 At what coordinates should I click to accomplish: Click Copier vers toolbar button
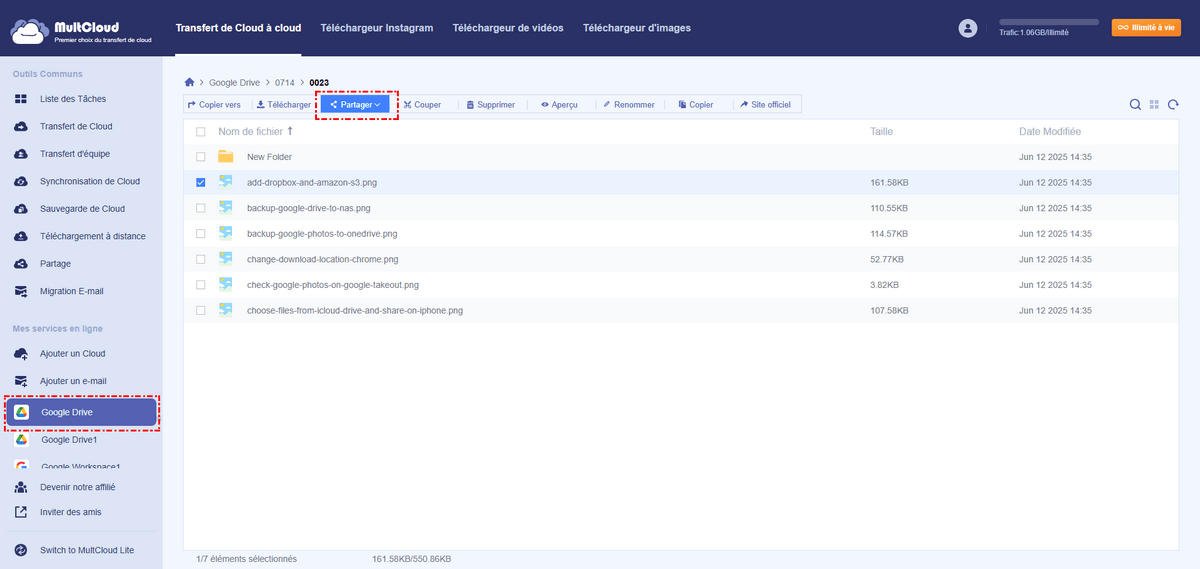click(x=214, y=104)
